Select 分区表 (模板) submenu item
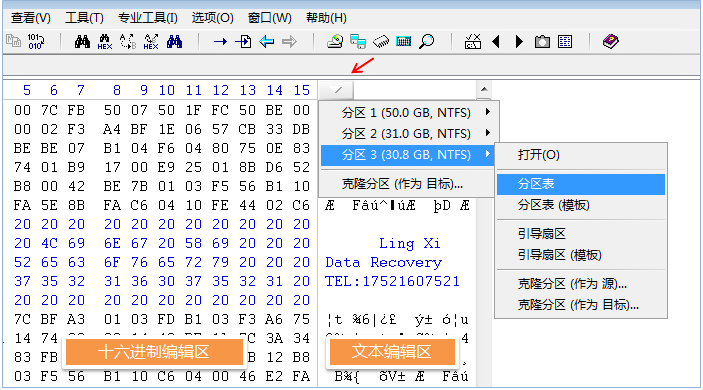Screen dimensions: 703x390 (x=581, y=205)
